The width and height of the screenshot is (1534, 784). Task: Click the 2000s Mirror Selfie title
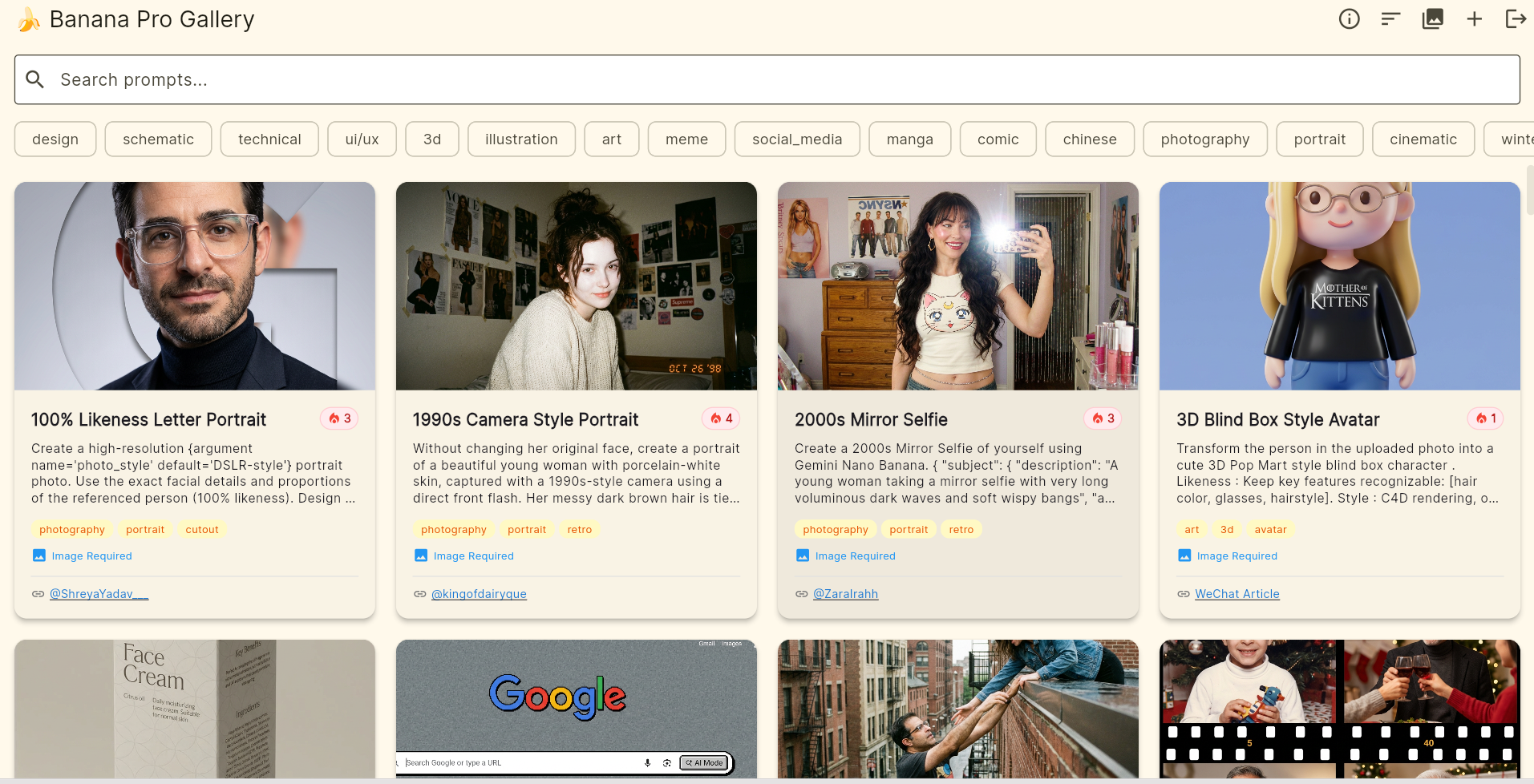coord(872,420)
